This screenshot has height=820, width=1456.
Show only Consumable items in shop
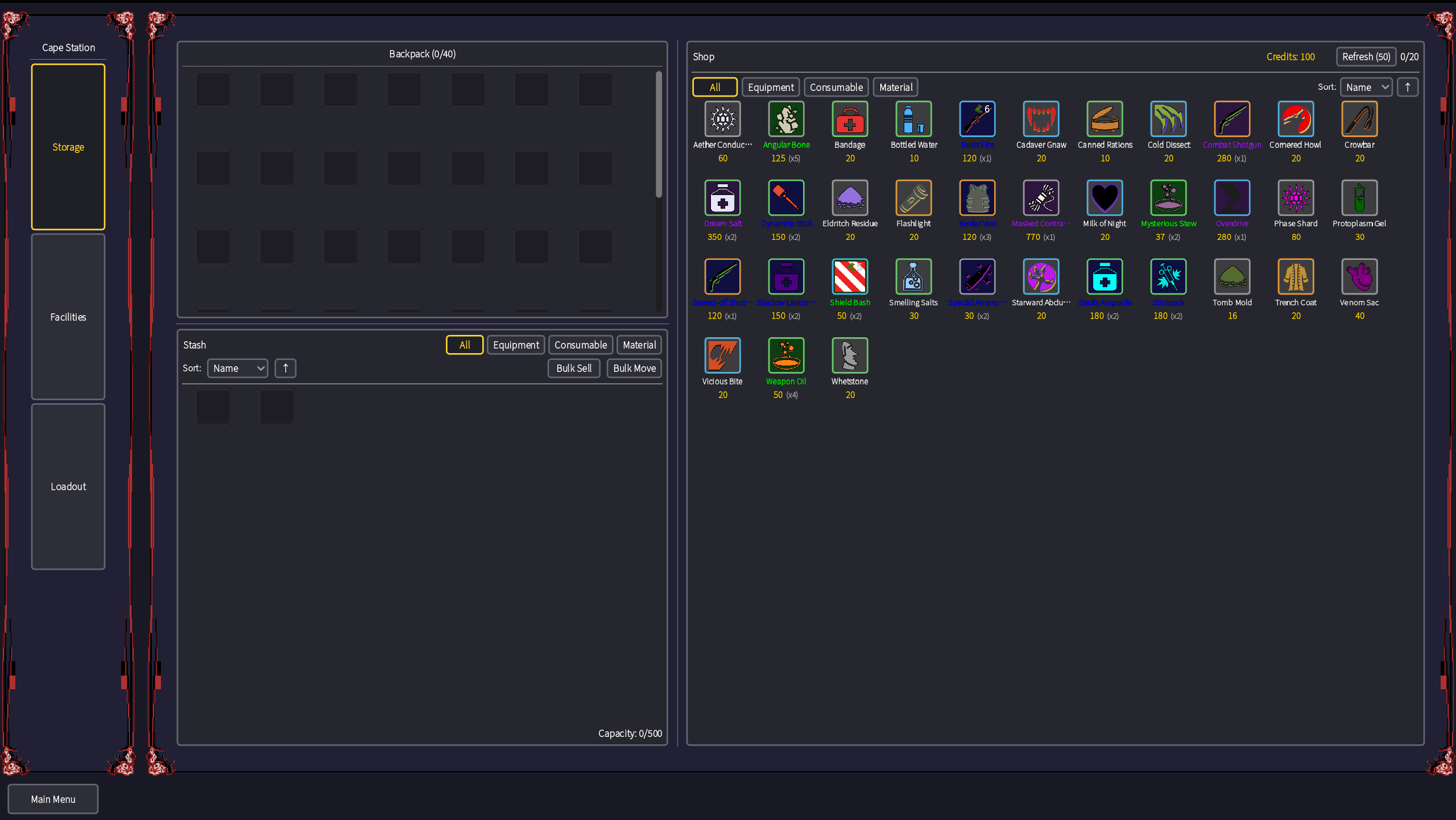[x=836, y=87]
